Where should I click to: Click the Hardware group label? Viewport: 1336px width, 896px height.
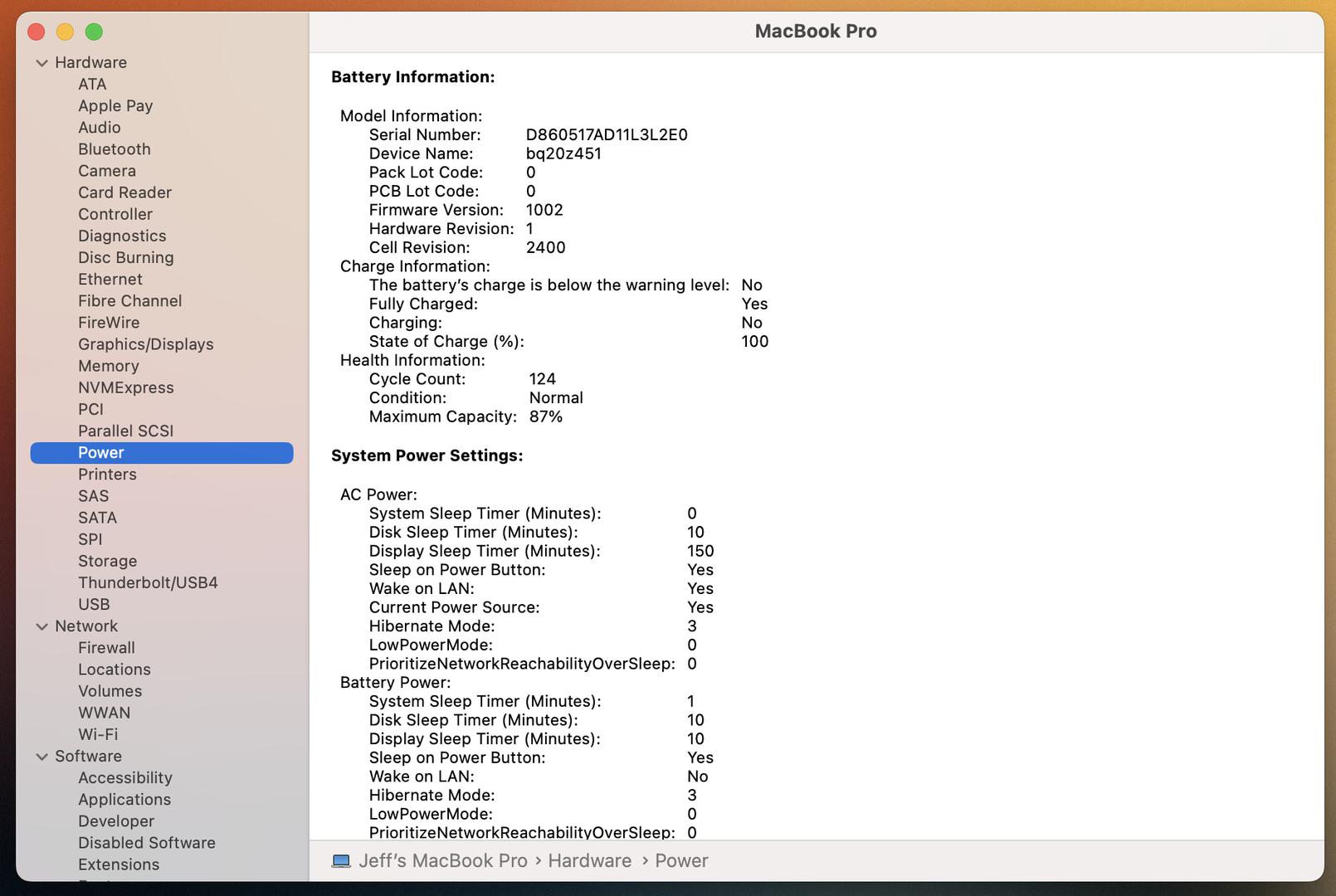(91, 62)
